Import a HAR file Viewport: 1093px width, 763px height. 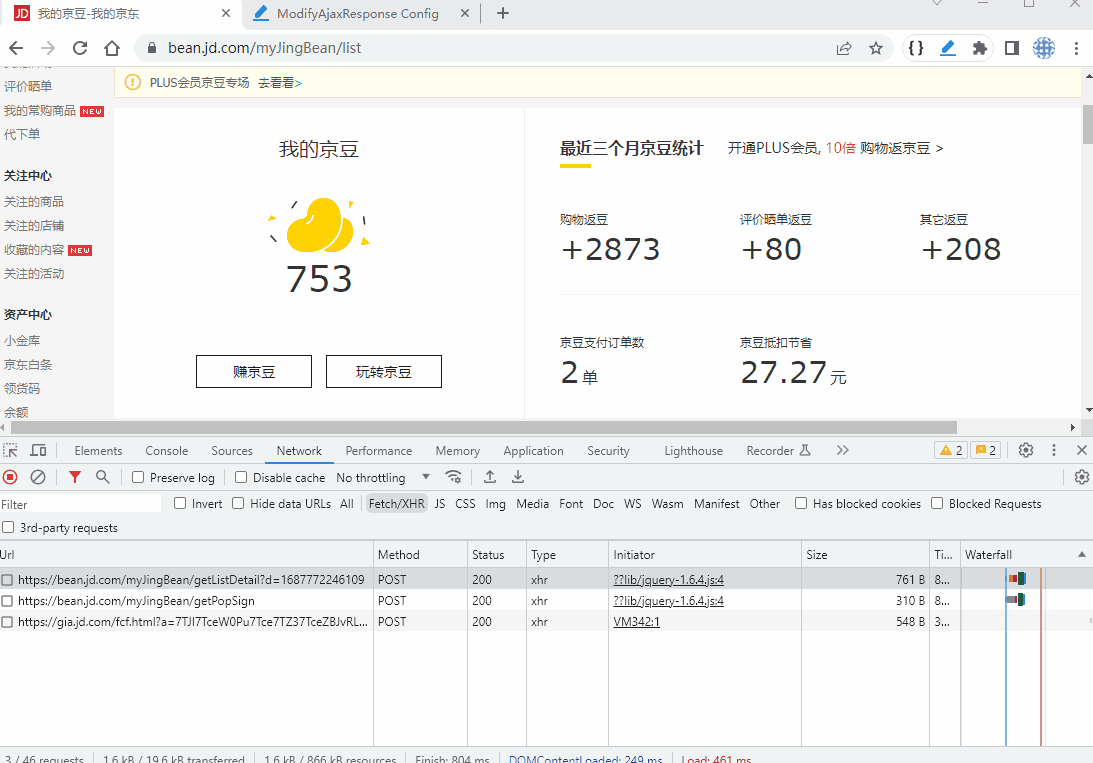(x=490, y=477)
